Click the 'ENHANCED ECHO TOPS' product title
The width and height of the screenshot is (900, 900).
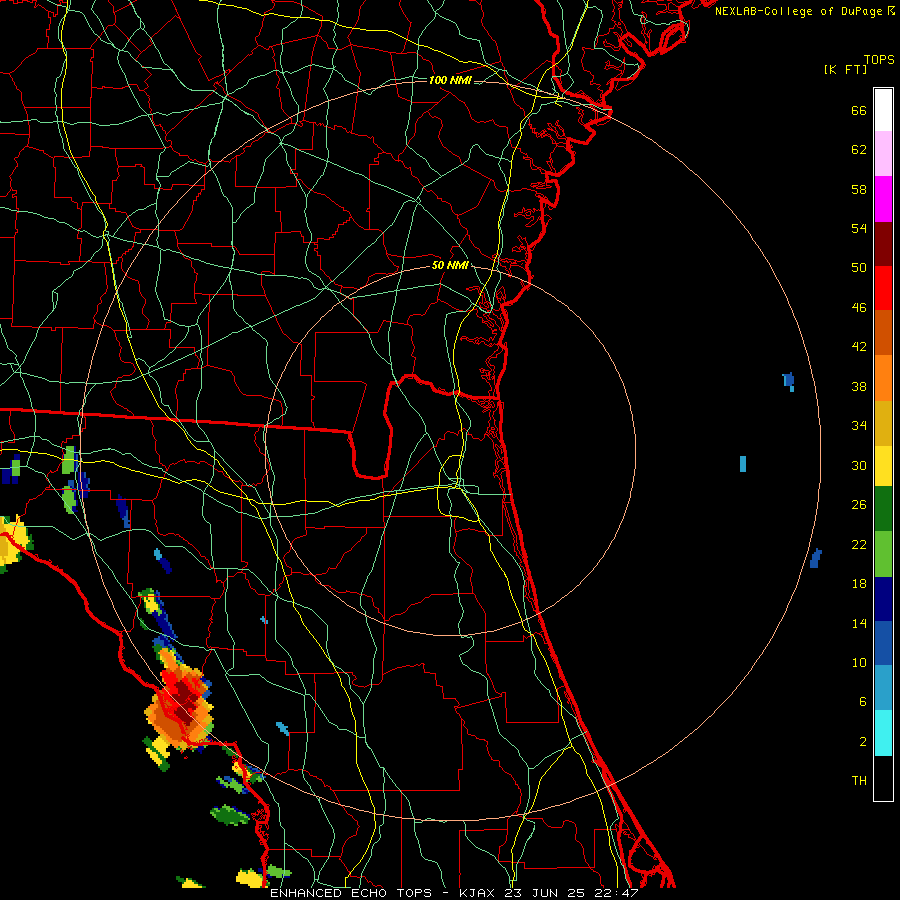click(351, 893)
